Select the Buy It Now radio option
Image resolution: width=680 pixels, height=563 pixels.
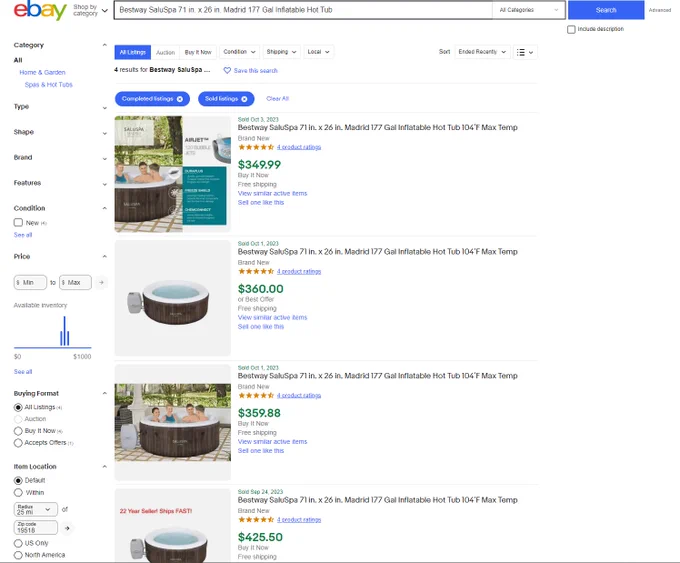pyautogui.click(x=18, y=431)
